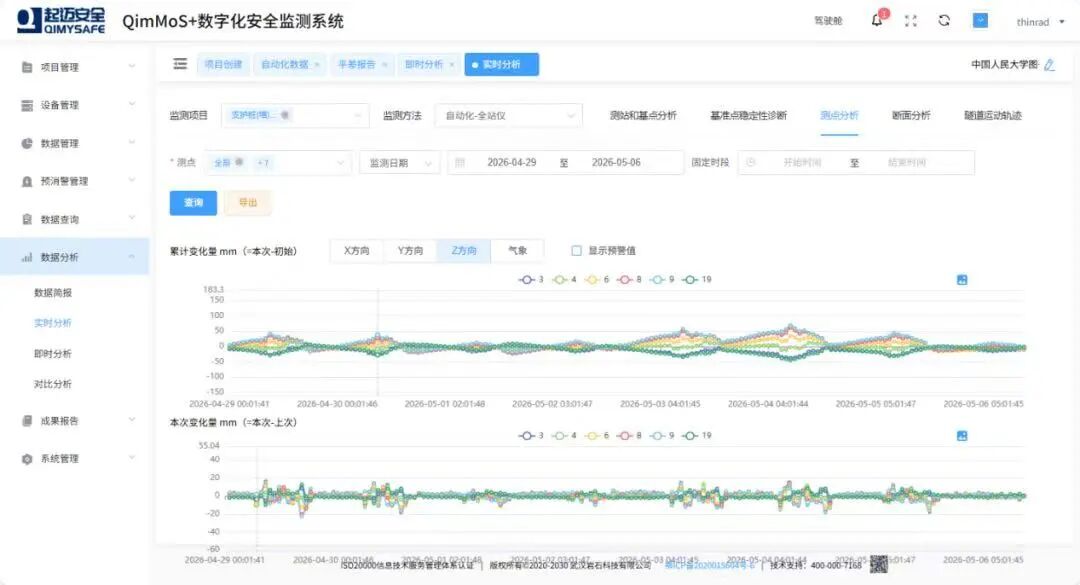
Task: Close the 自动化数据 page tab
Action: coord(317,65)
